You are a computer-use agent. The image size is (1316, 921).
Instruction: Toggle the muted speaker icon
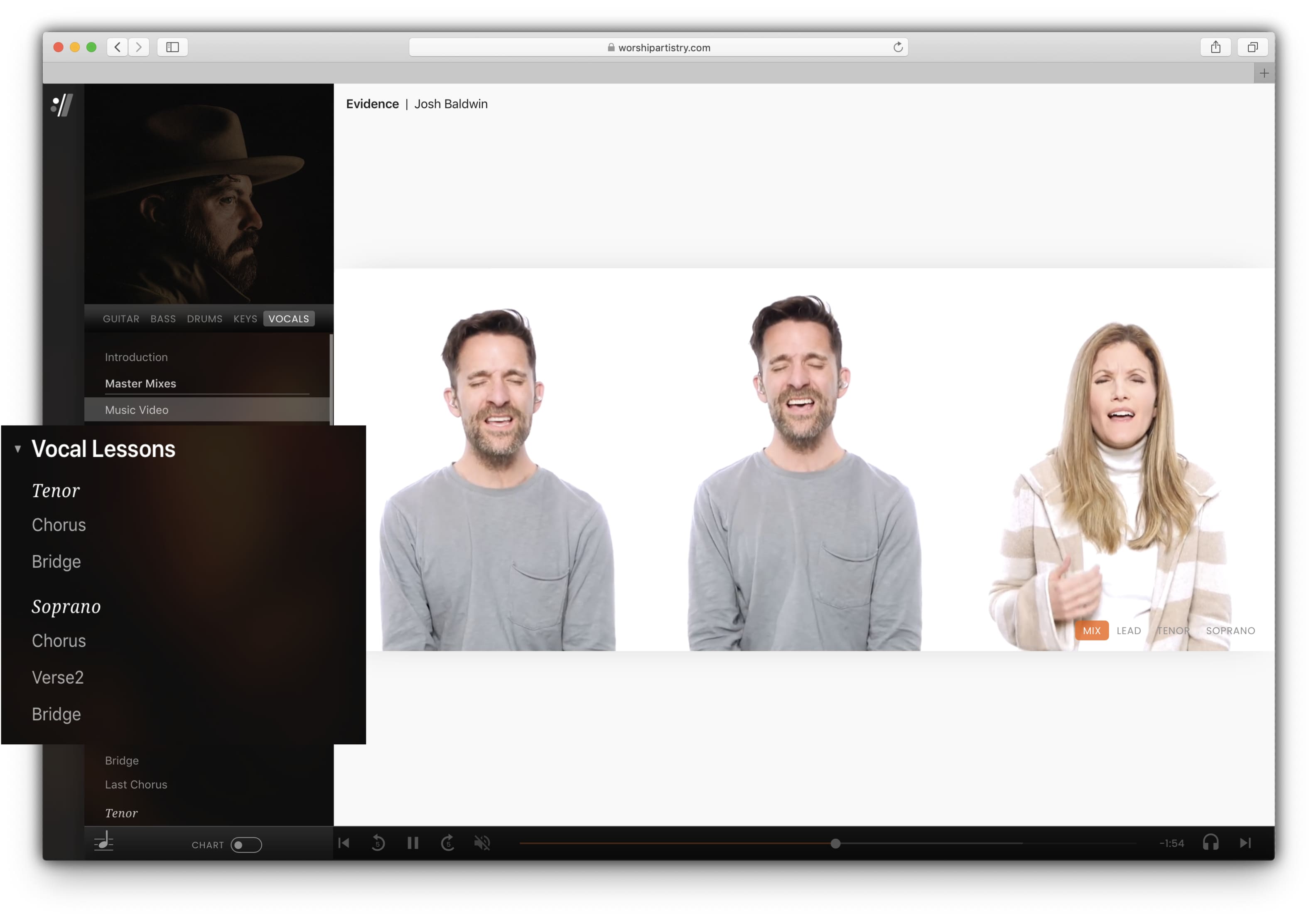click(x=483, y=843)
